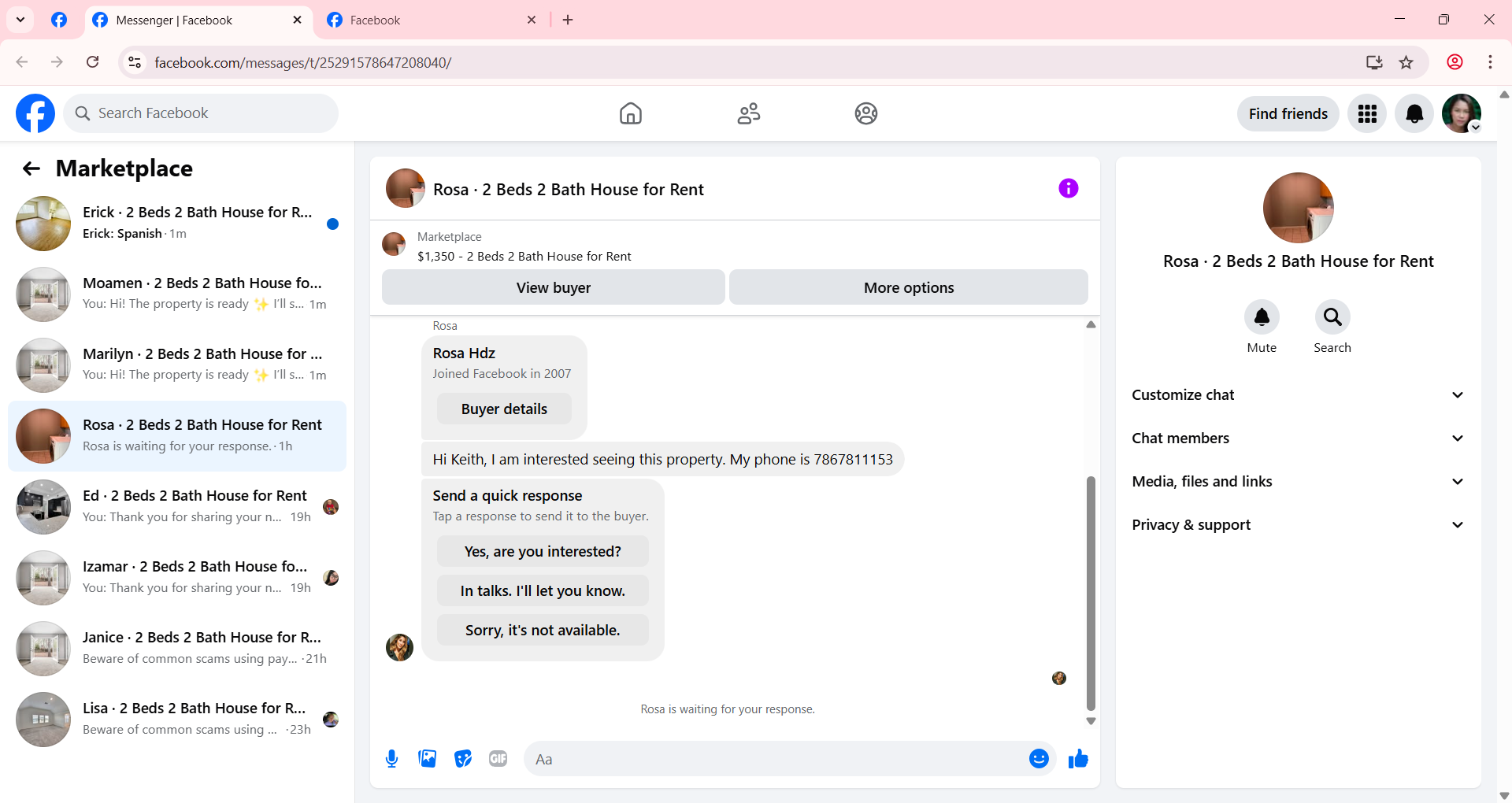Open Ed conversation in the list
This screenshot has width=1512, height=803.
point(177,507)
